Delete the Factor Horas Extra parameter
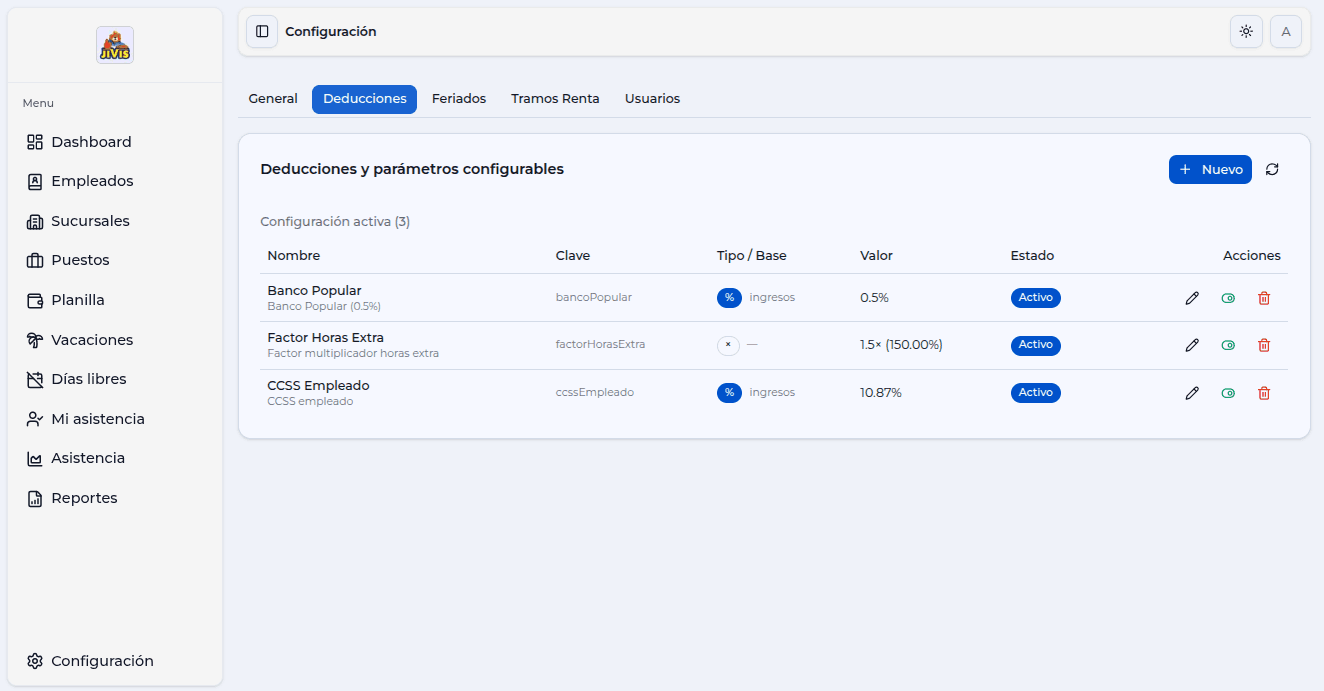The height and width of the screenshot is (691, 1324). coord(1264,345)
